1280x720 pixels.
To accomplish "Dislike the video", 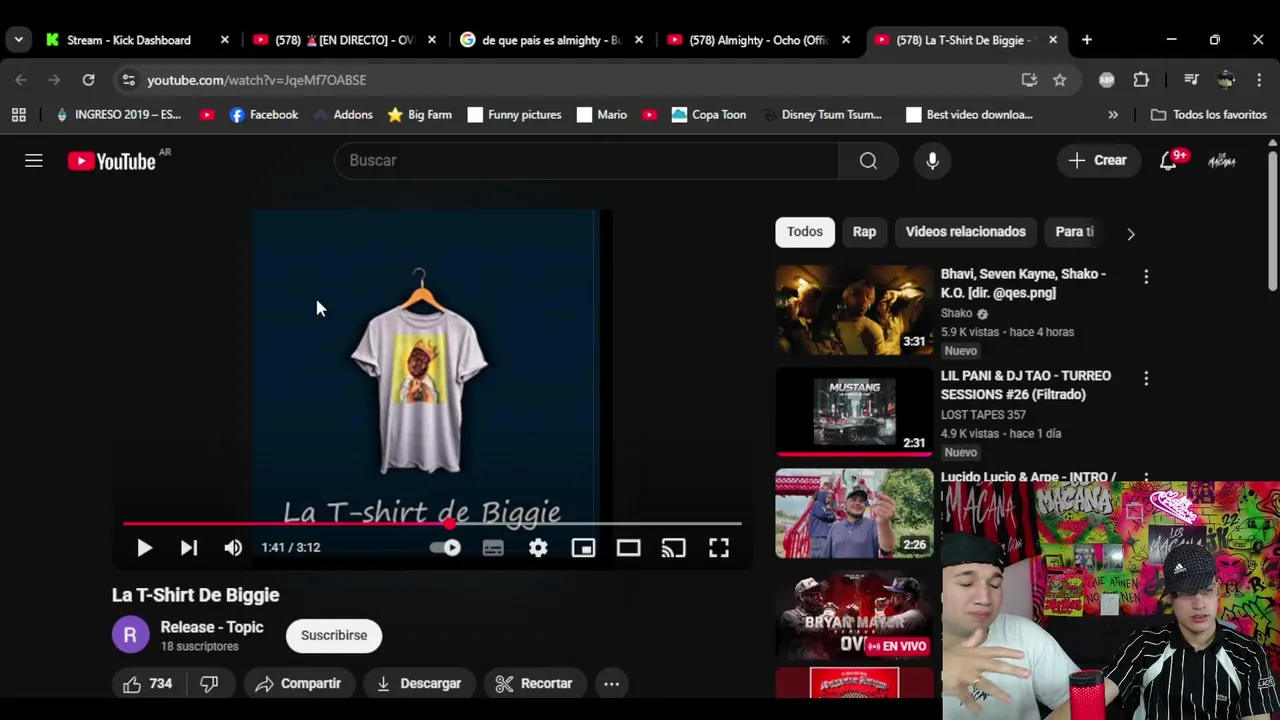I will pos(209,684).
